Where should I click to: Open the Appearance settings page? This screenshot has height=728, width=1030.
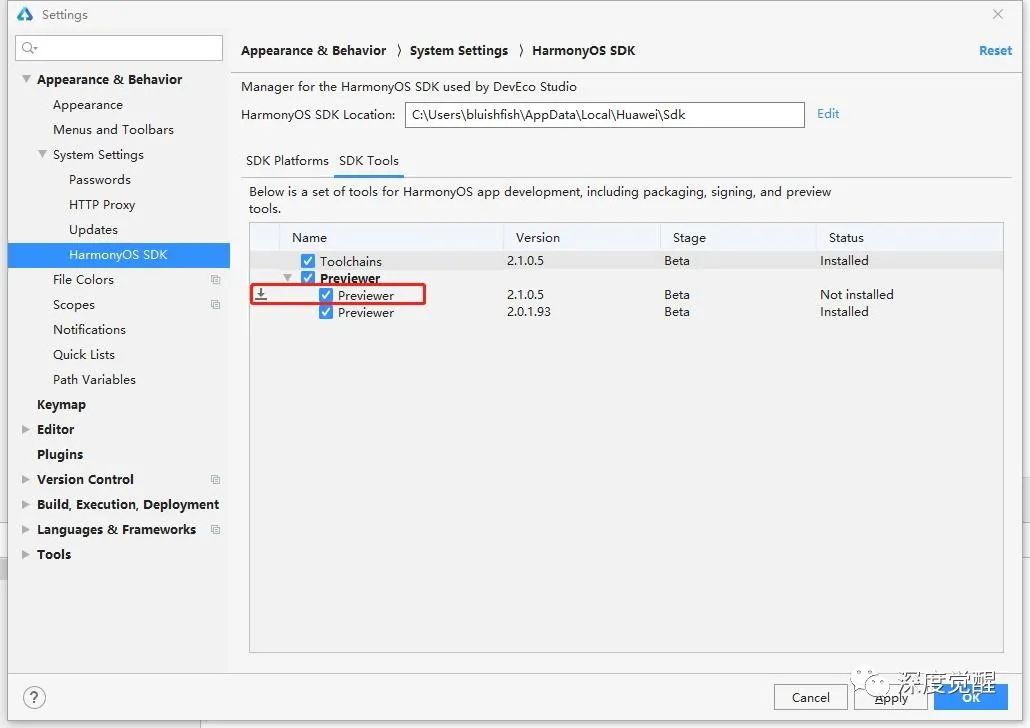pos(88,105)
